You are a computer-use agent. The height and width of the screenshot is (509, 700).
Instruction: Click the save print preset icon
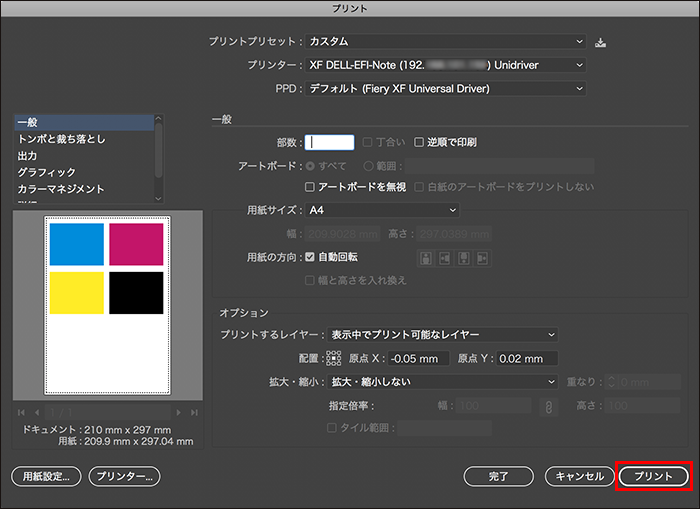(600, 41)
